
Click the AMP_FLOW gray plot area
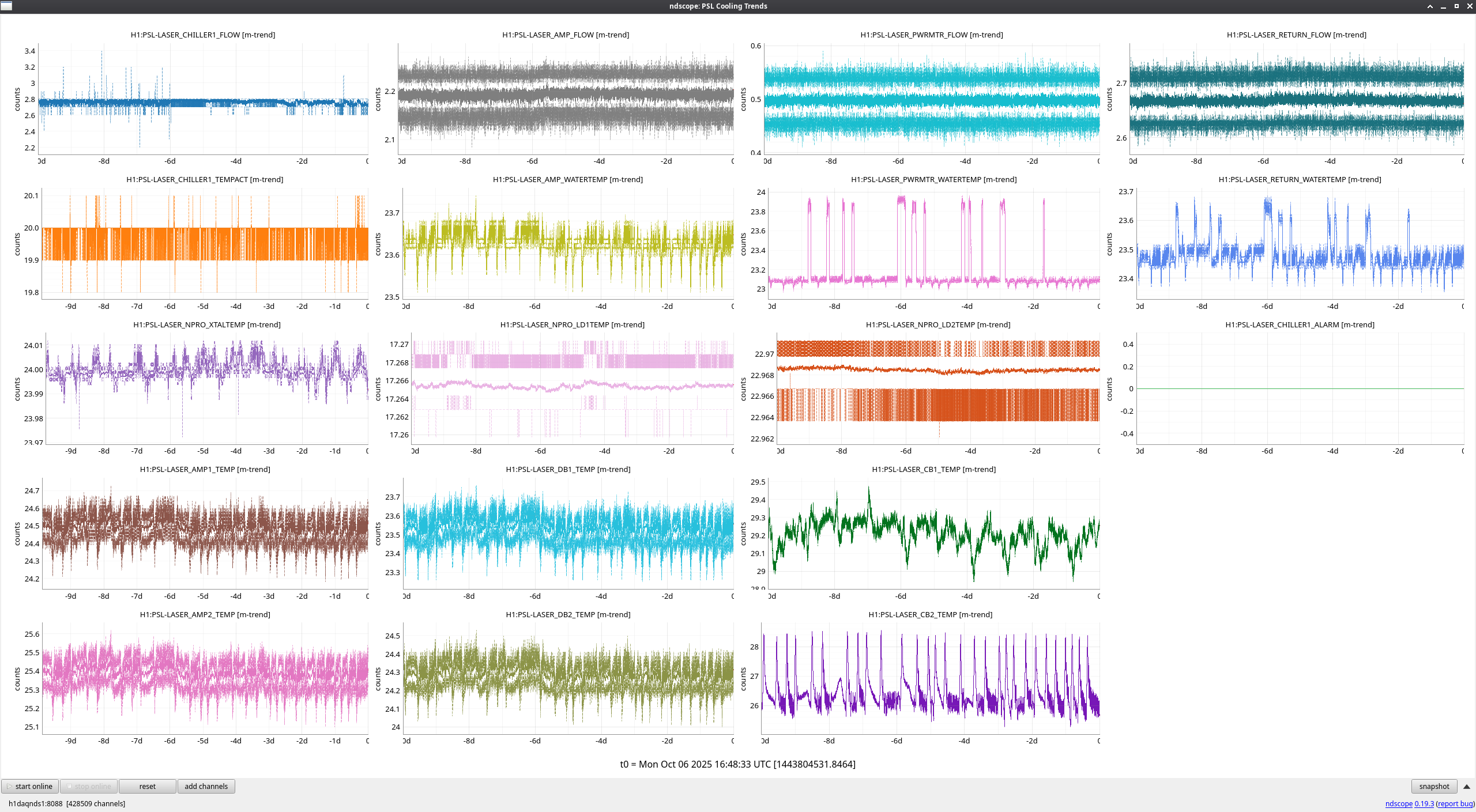pos(565,99)
